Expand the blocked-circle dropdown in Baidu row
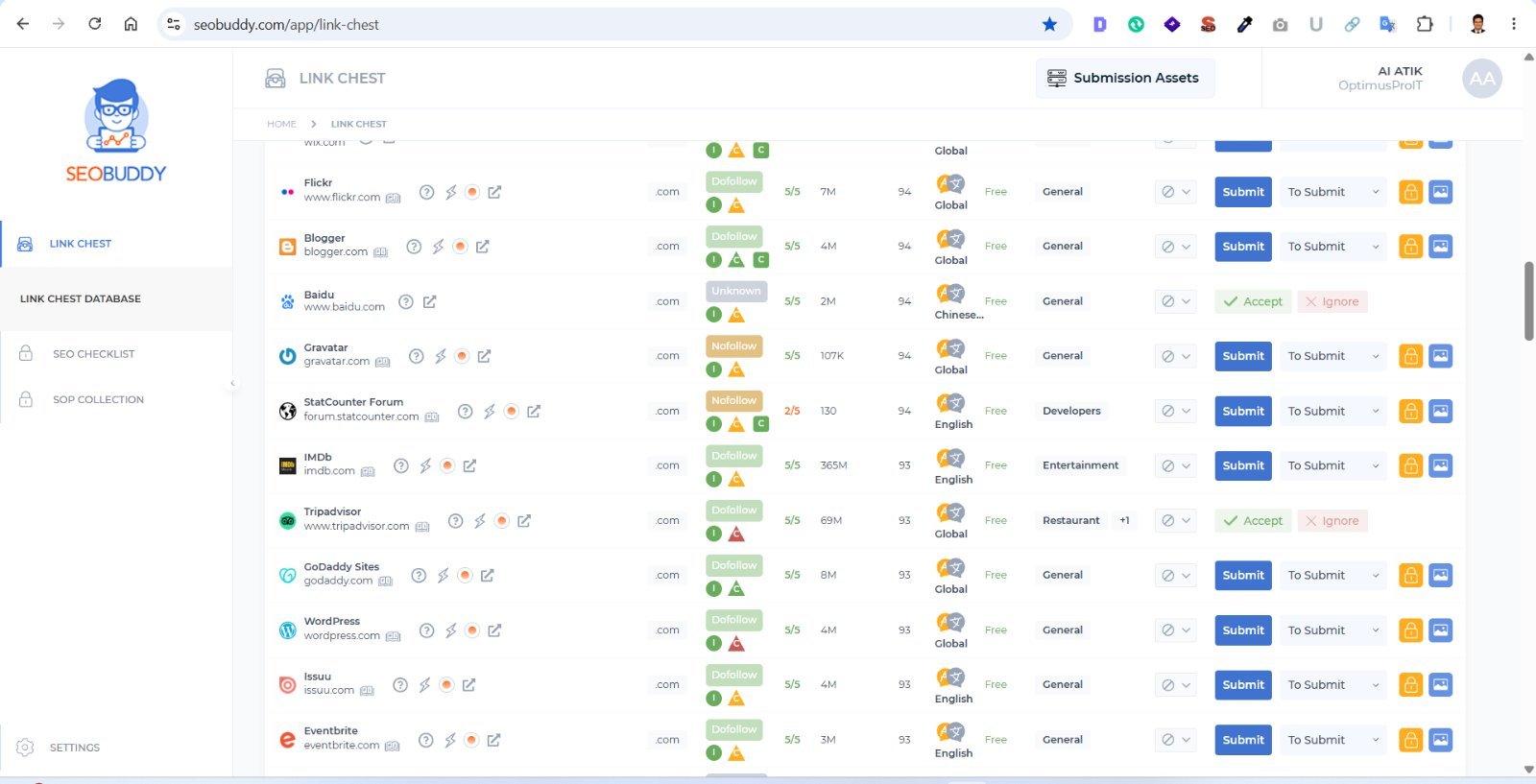Image resolution: width=1536 pixels, height=784 pixels. pyautogui.click(x=1176, y=301)
